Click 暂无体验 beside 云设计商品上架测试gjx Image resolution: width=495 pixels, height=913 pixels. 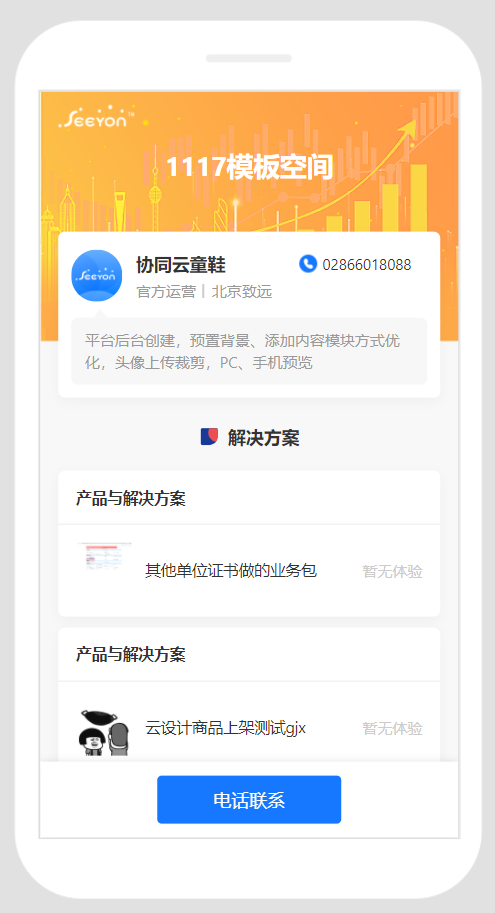pyautogui.click(x=393, y=728)
